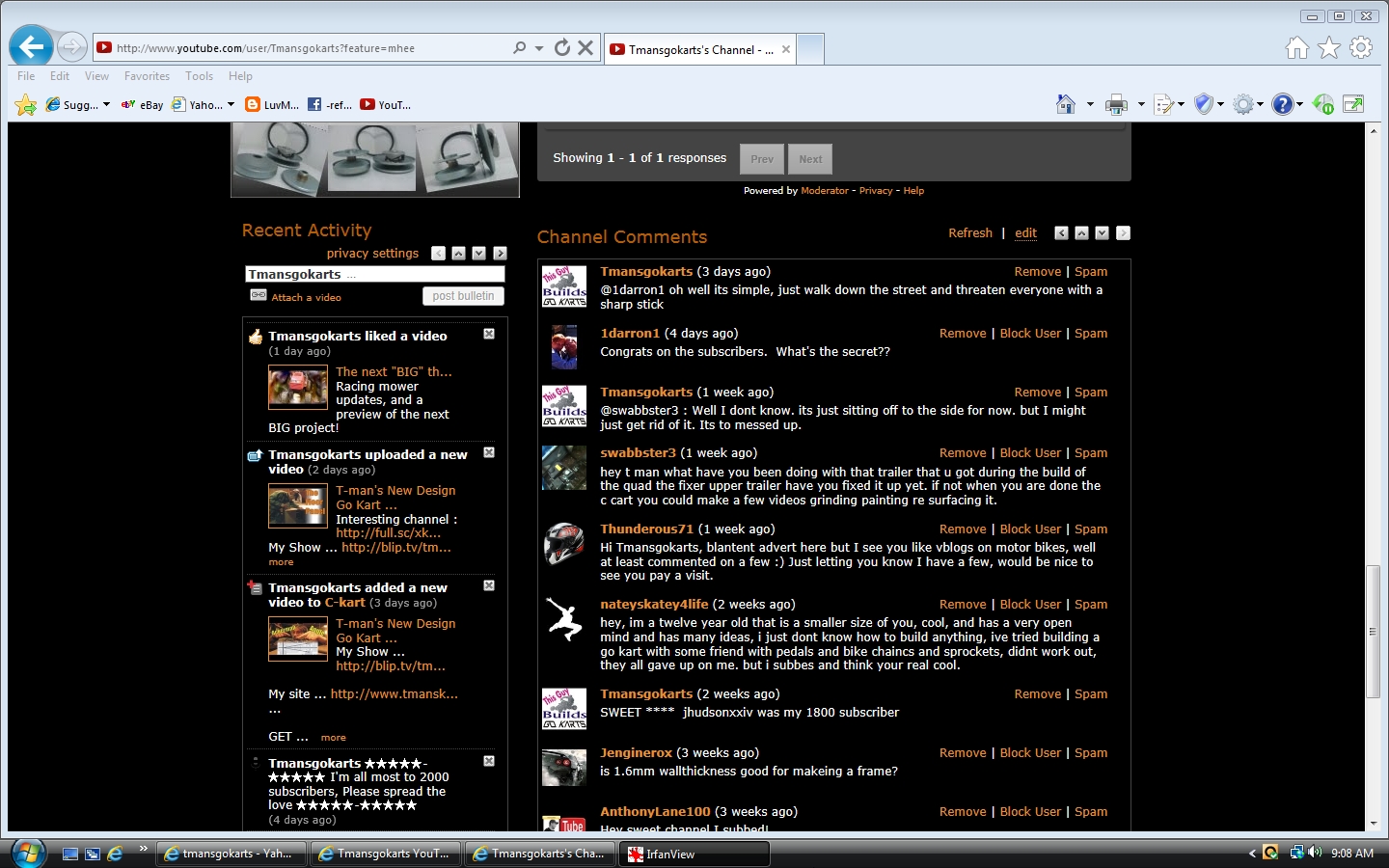Mark swabbster3's comment as Spam
The width and height of the screenshot is (1389, 868).
tap(1091, 453)
